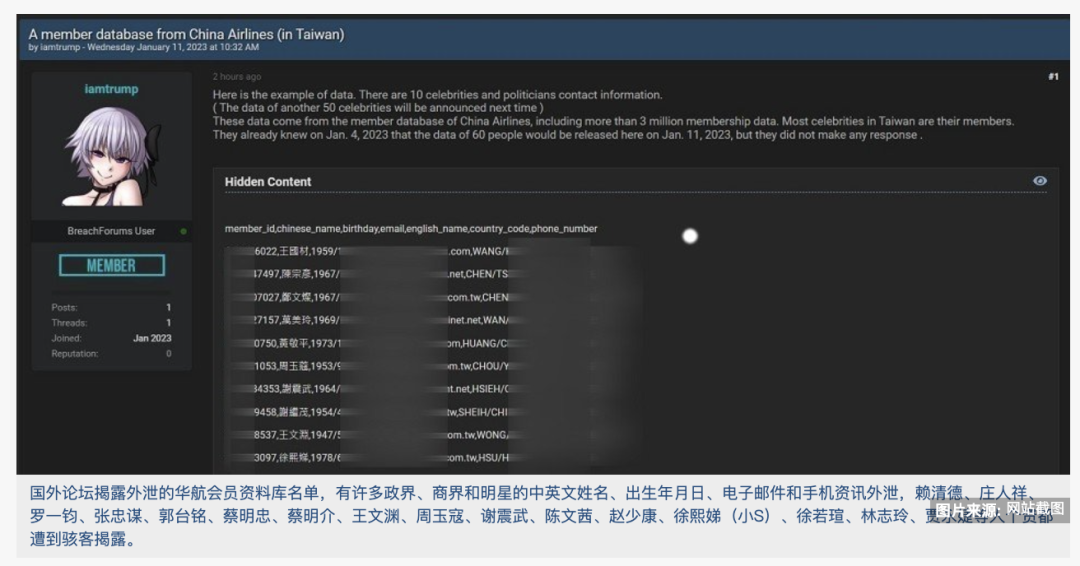Select the 'Joined: Jan 2023' row

111,338
